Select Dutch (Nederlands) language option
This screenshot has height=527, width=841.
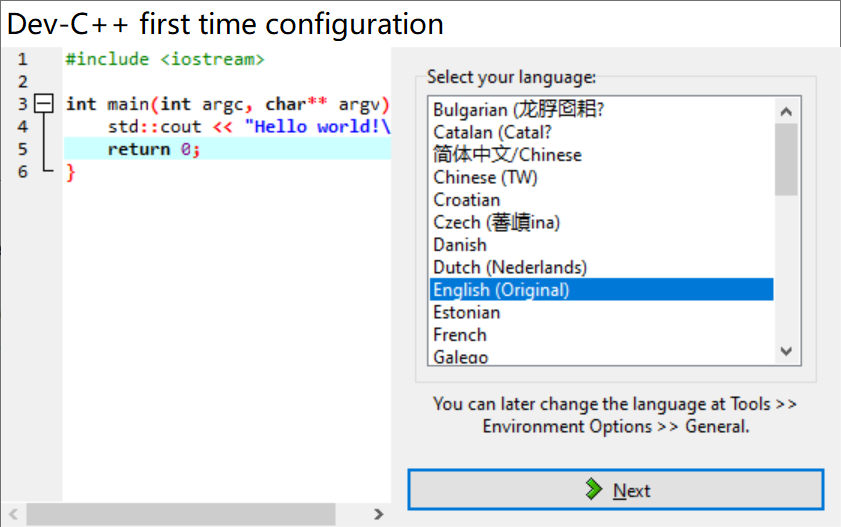(601, 268)
